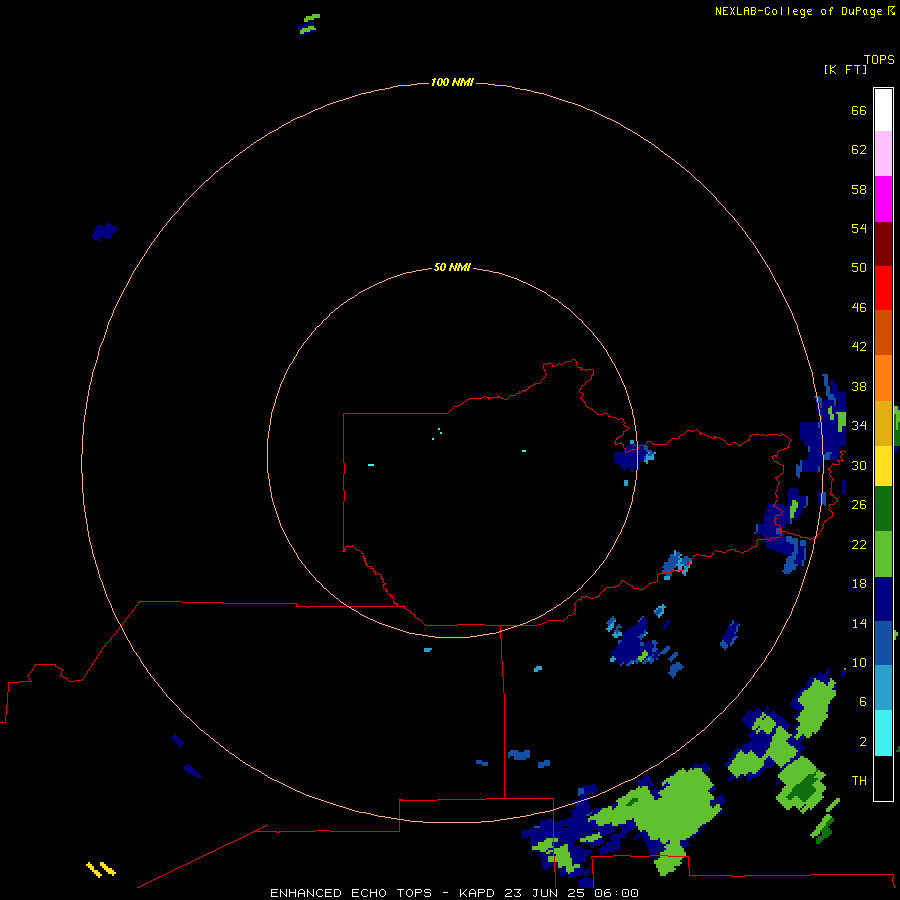Click the small green echo at top left
This screenshot has height=900, width=900.
(x=309, y=24)
